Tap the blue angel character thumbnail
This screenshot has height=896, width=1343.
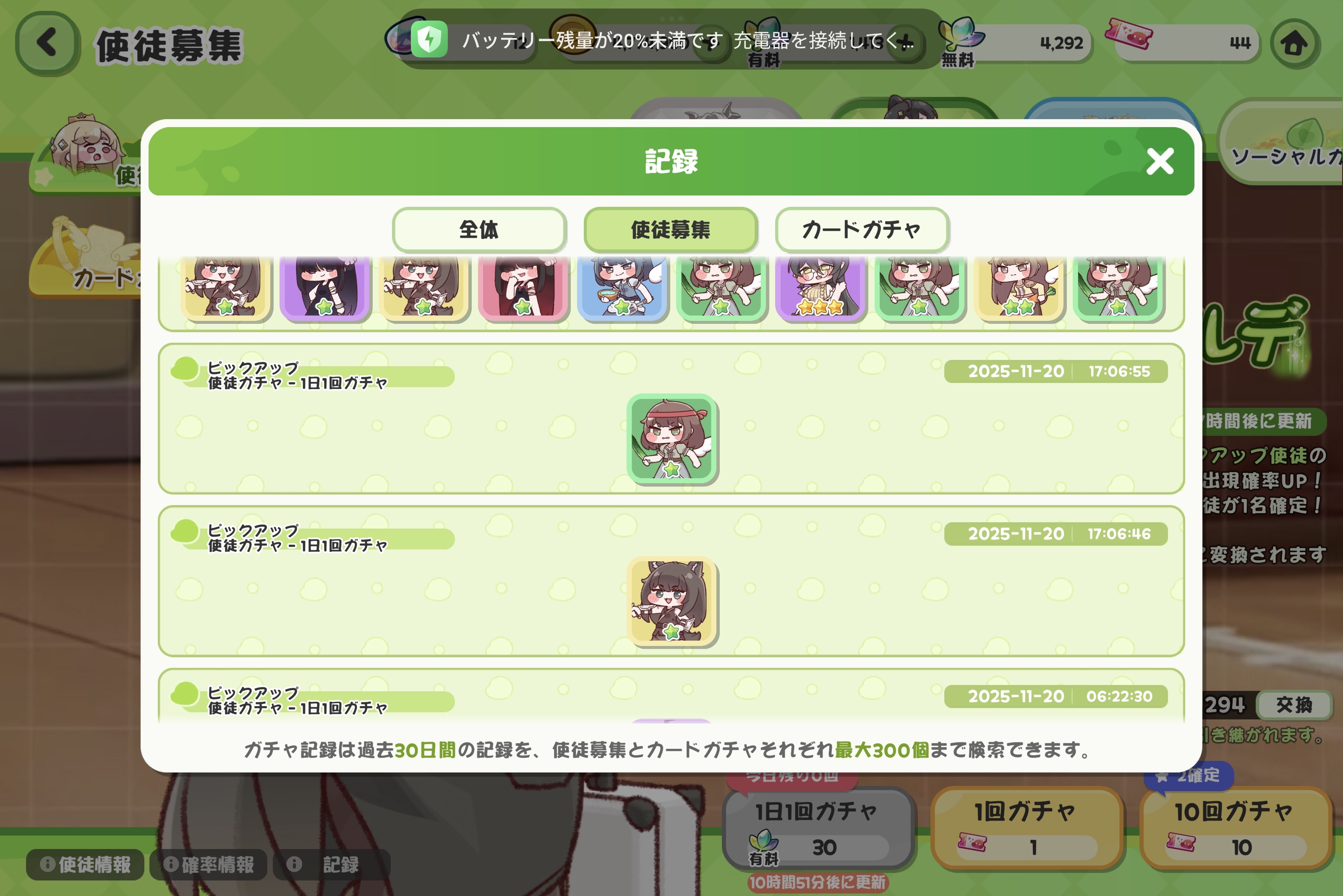pos(622,287)
